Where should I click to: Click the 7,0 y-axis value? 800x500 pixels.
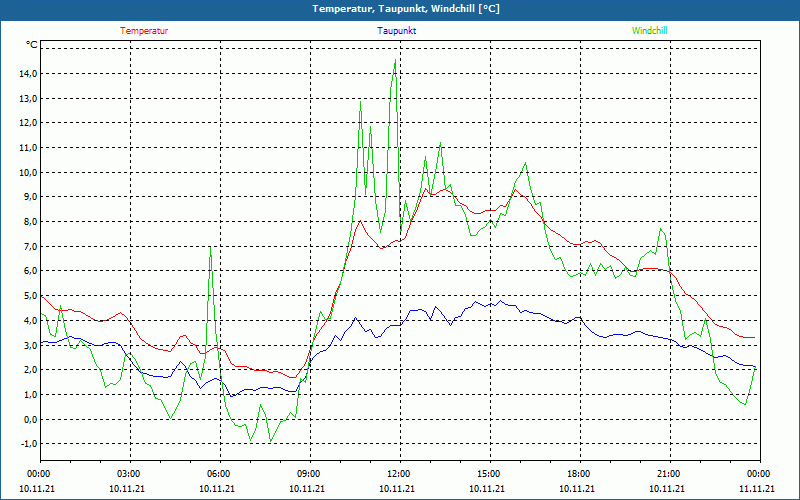click(30, 246)
